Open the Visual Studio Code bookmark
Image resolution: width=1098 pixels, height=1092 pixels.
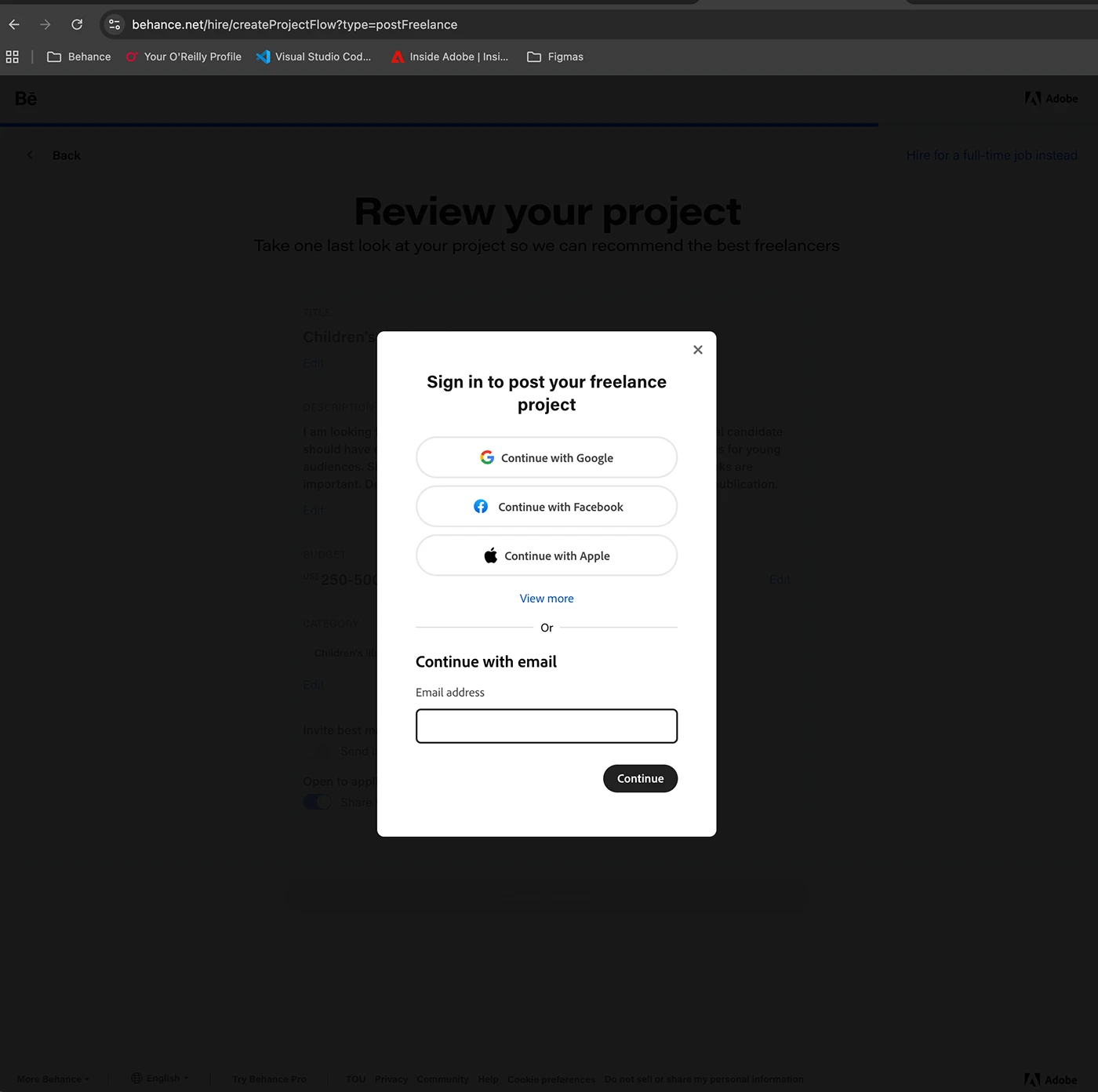(x=314, y=56)
